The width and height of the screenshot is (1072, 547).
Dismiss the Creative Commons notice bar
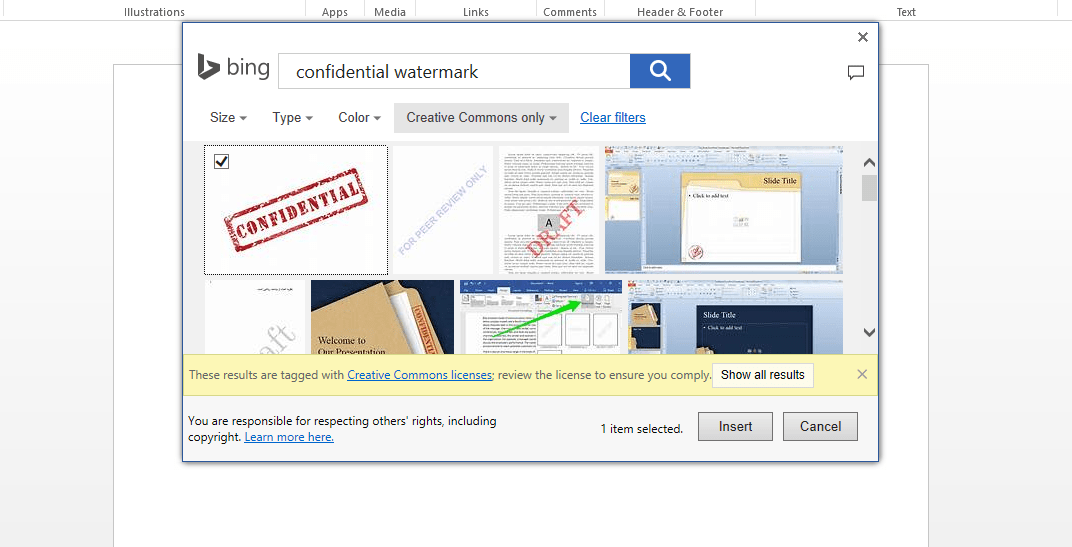(x=862, y=374)
